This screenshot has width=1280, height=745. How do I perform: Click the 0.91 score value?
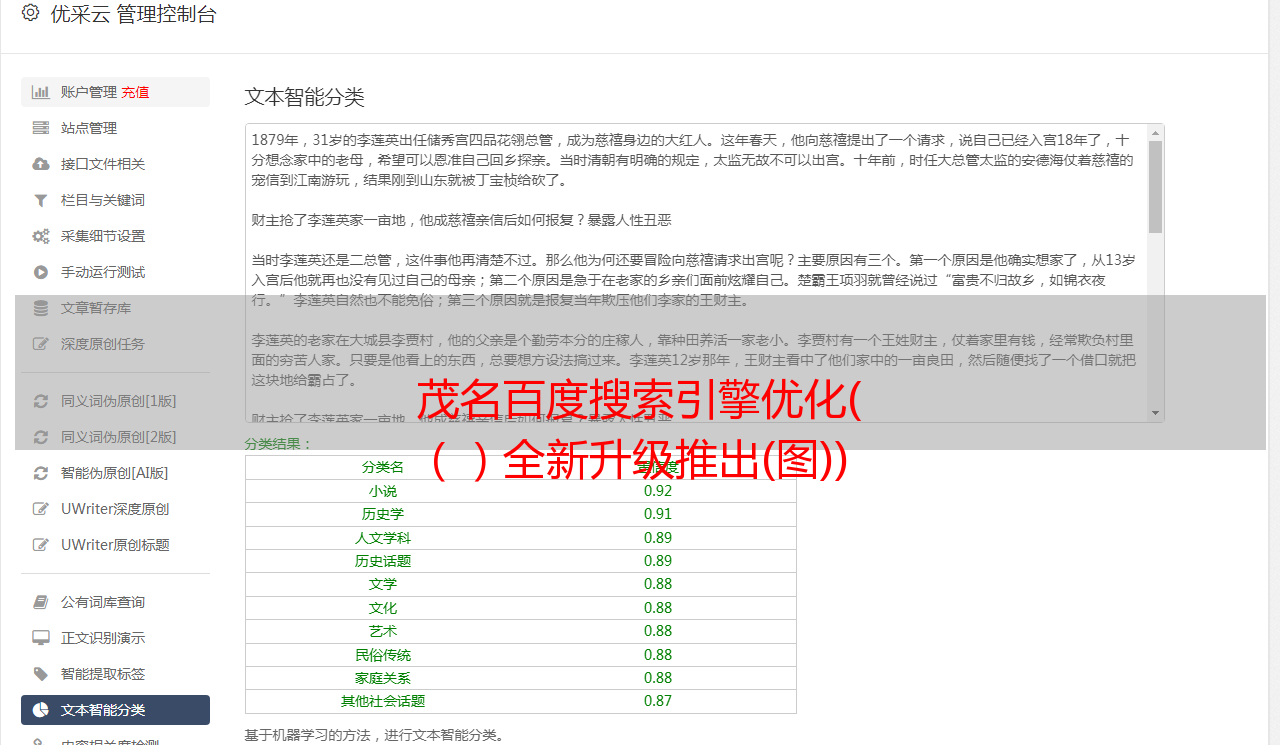point(658,514)
